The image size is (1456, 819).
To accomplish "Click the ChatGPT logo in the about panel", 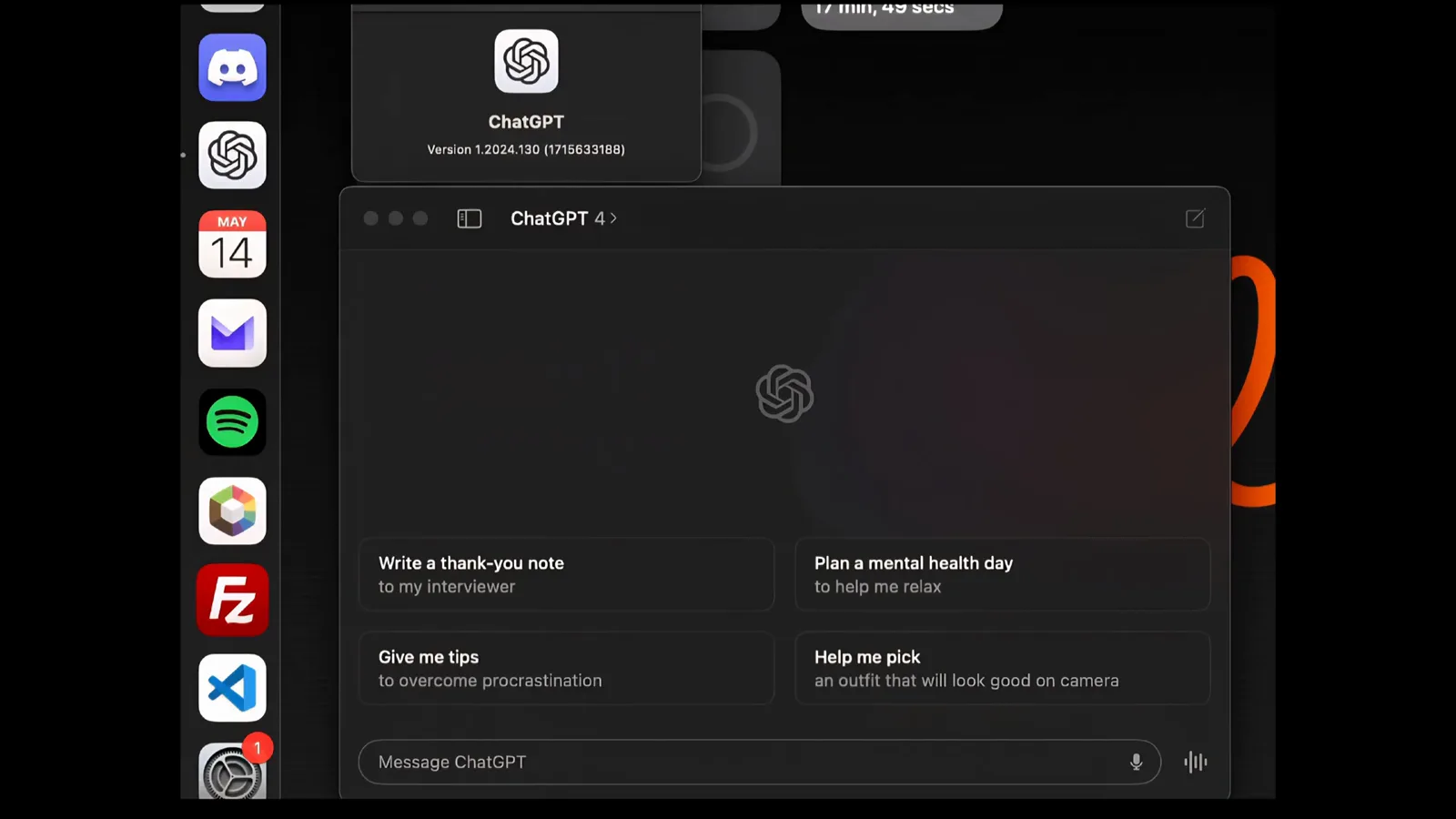I will (x=526, y=61).
